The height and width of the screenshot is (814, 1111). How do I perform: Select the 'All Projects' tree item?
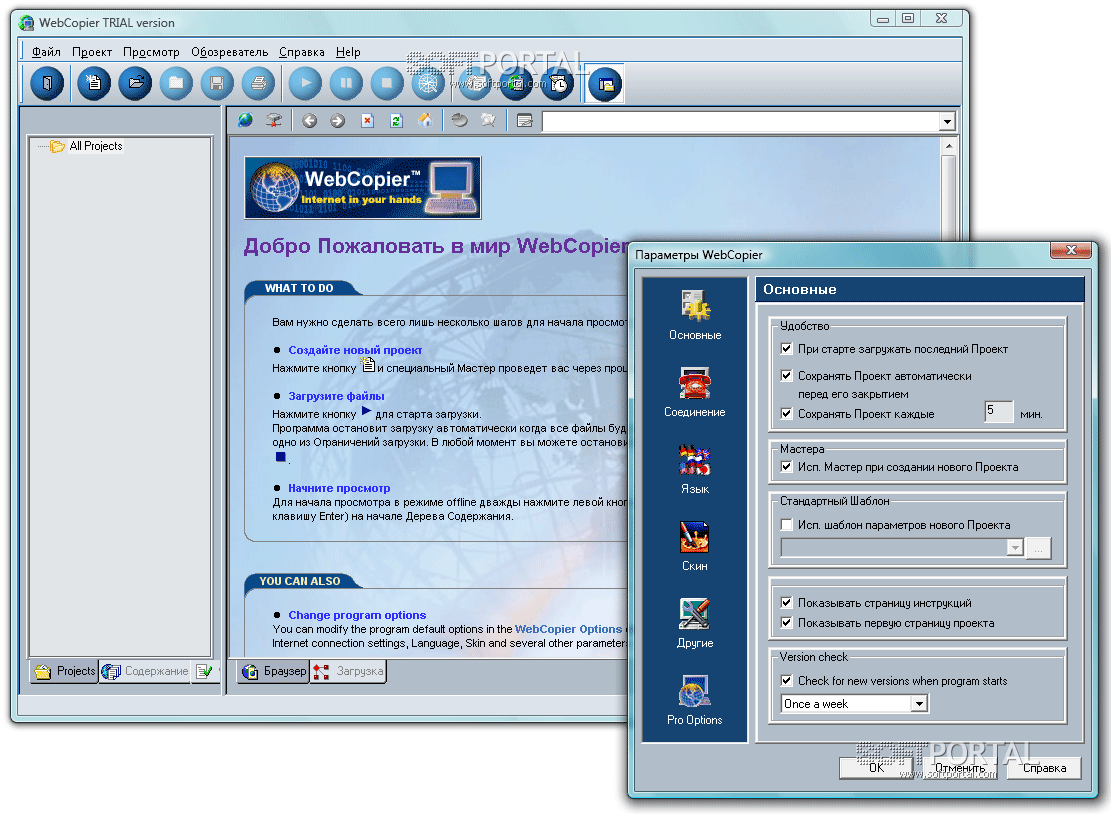96,146
